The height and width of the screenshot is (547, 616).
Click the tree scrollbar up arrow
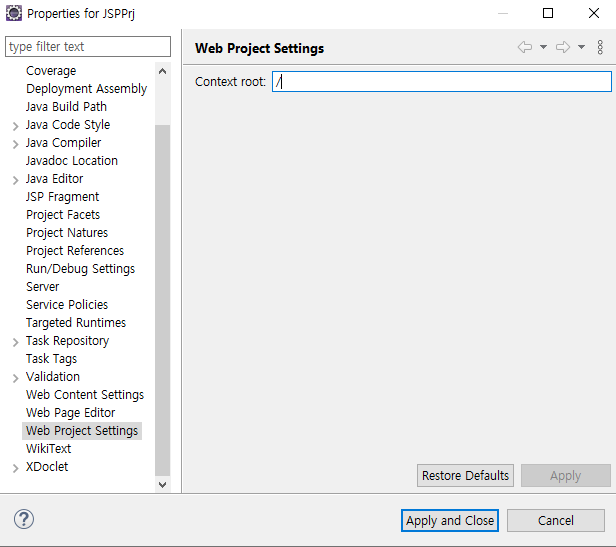pyautogui.click(x=162, y=71)
